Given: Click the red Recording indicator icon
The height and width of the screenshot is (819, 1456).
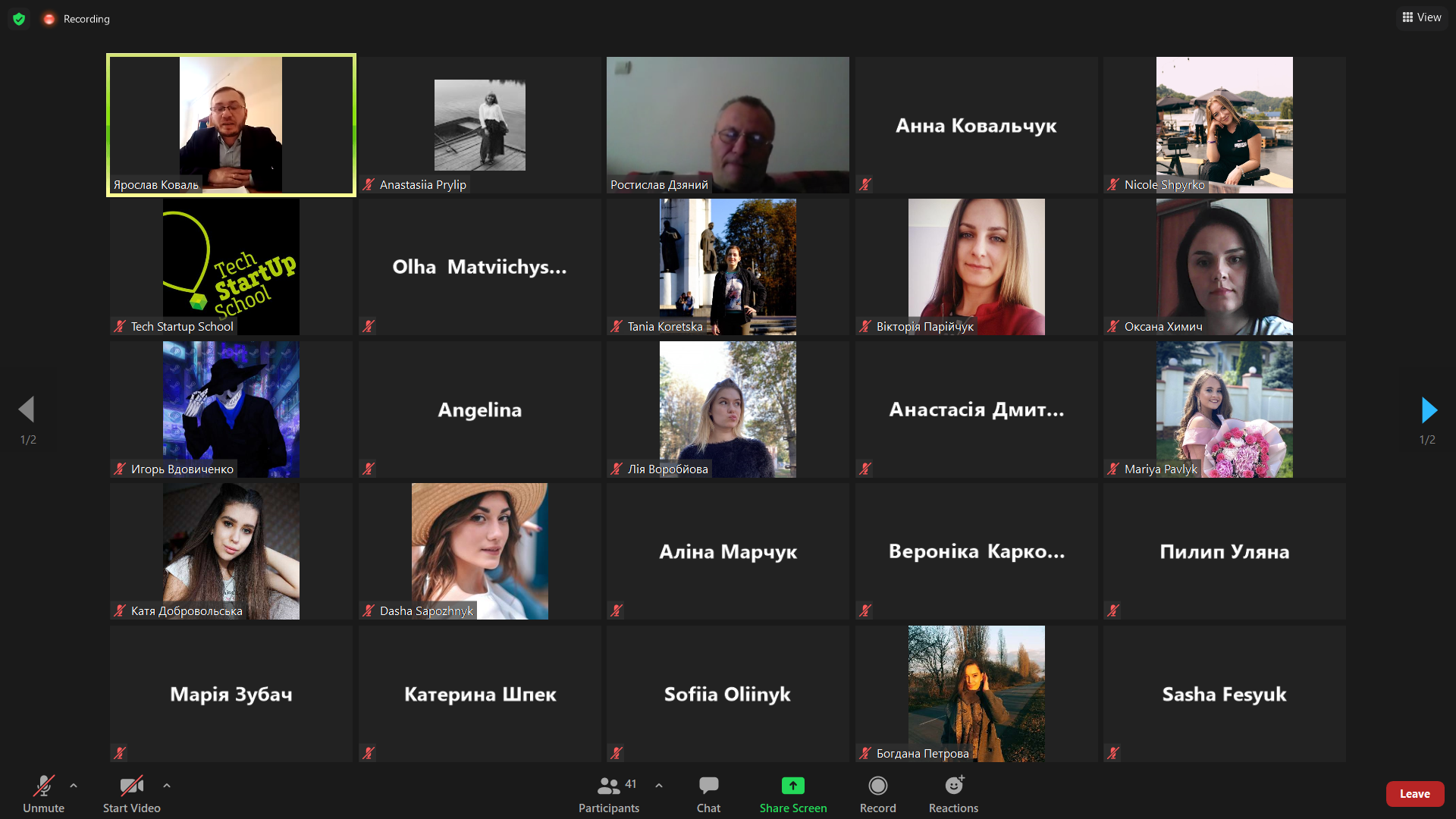Looking at the screenshot, I should click(x=49, y=19).
